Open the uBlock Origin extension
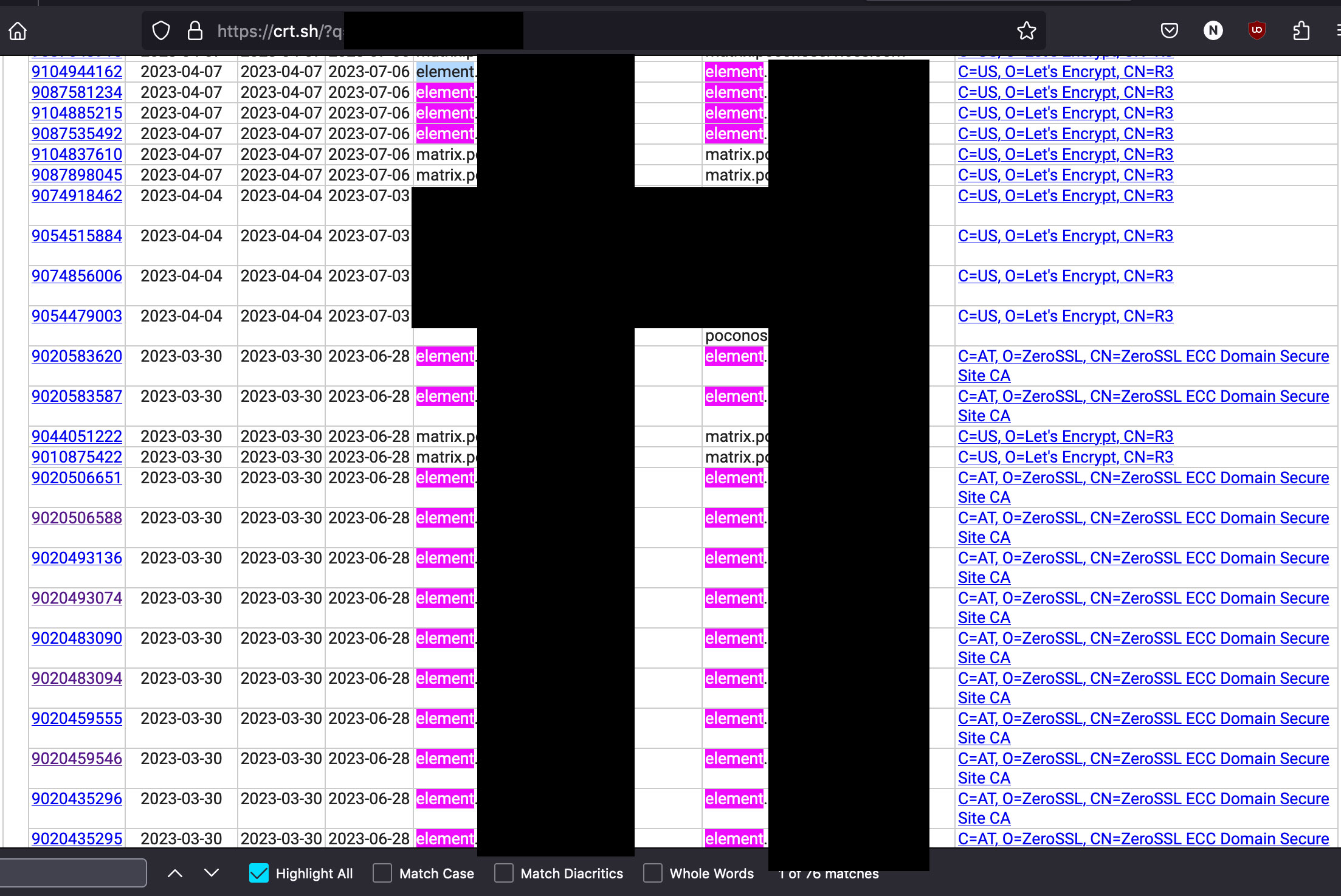This screenshot has height=896, width=1341. click(1257, 30)
